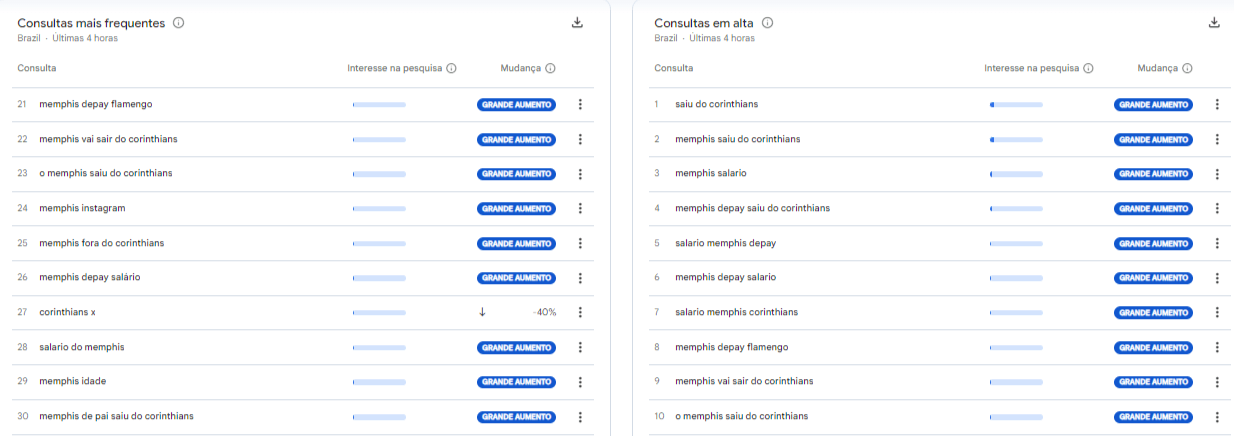Click the Consulta column header in right panel
This screenshot has height=436, width=1234.
[x=674, y=68]
